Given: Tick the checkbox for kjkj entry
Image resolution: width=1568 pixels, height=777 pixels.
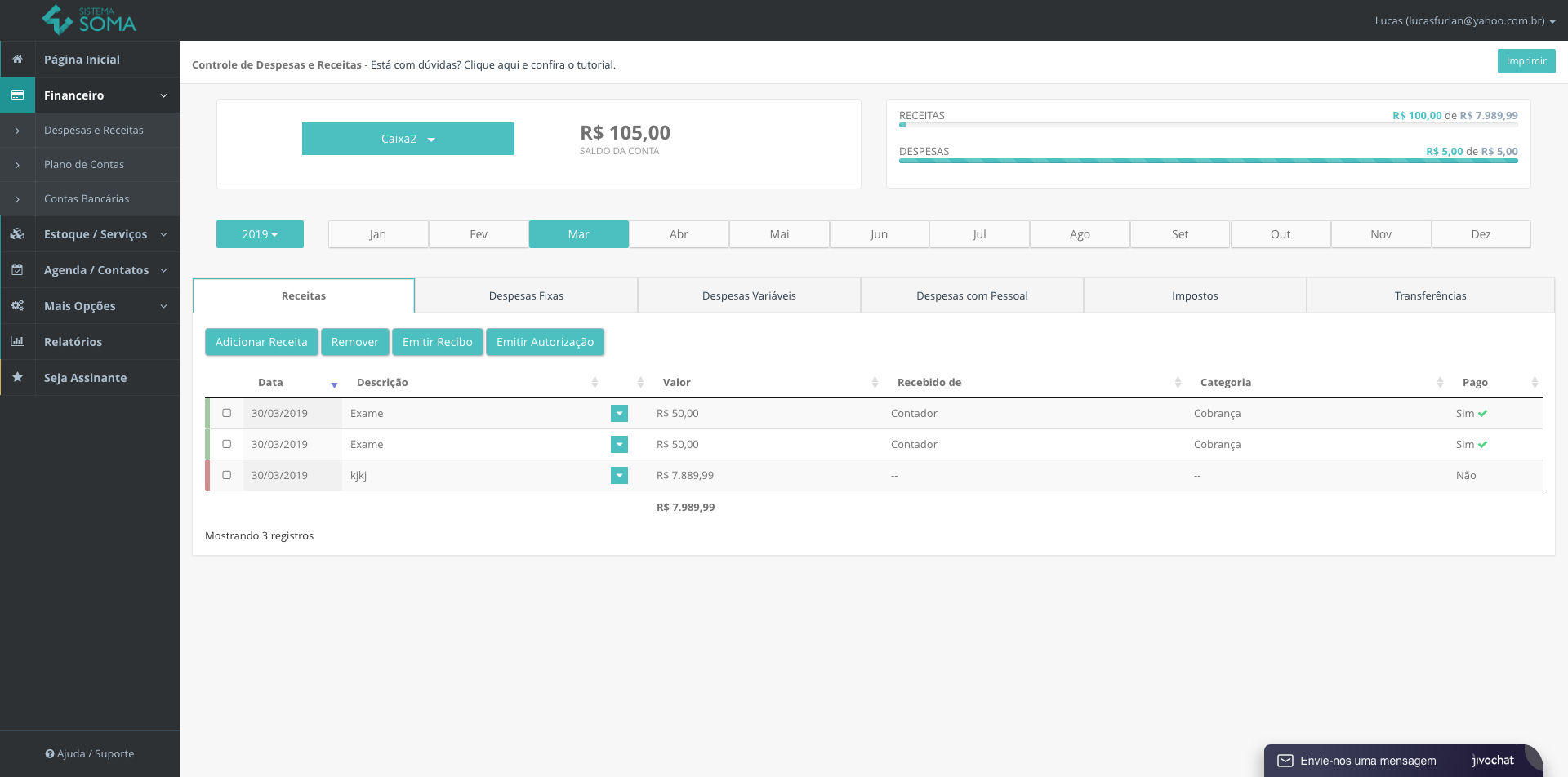Looking at the screenshot, I should coord(227,475).
